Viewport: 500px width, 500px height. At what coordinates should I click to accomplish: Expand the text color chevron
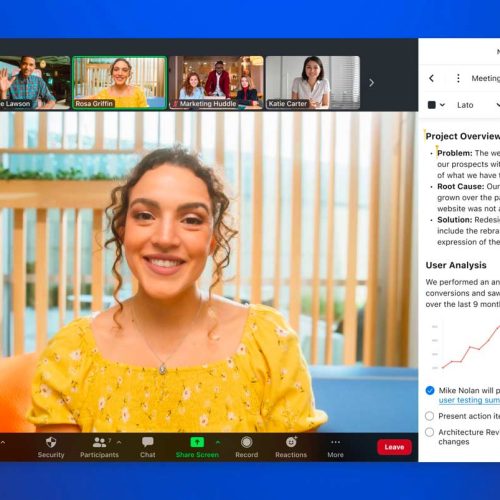click(x=442, y=105)
